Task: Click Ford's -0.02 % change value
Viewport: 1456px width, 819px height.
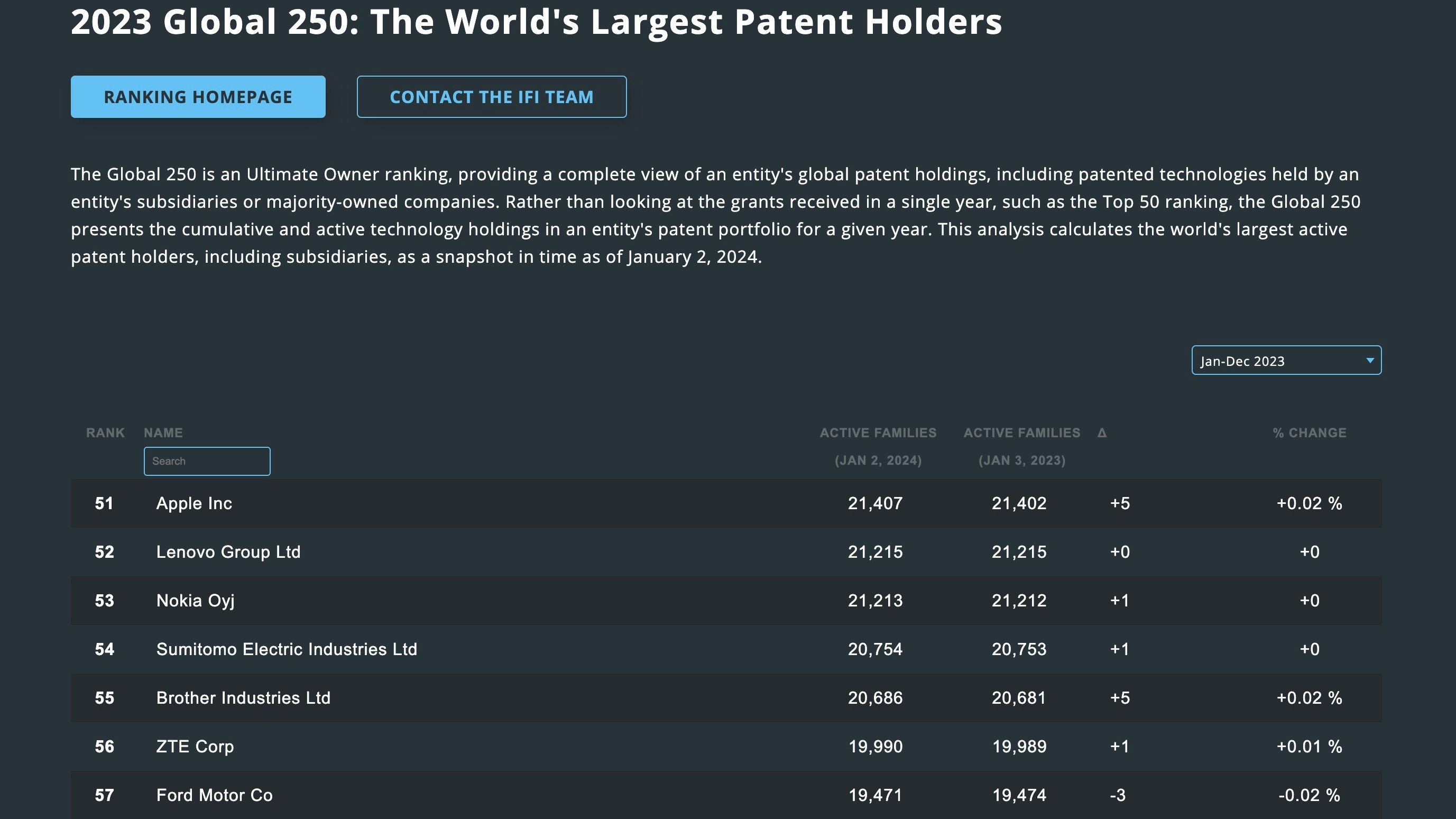Action: [x=1309, y=795]
